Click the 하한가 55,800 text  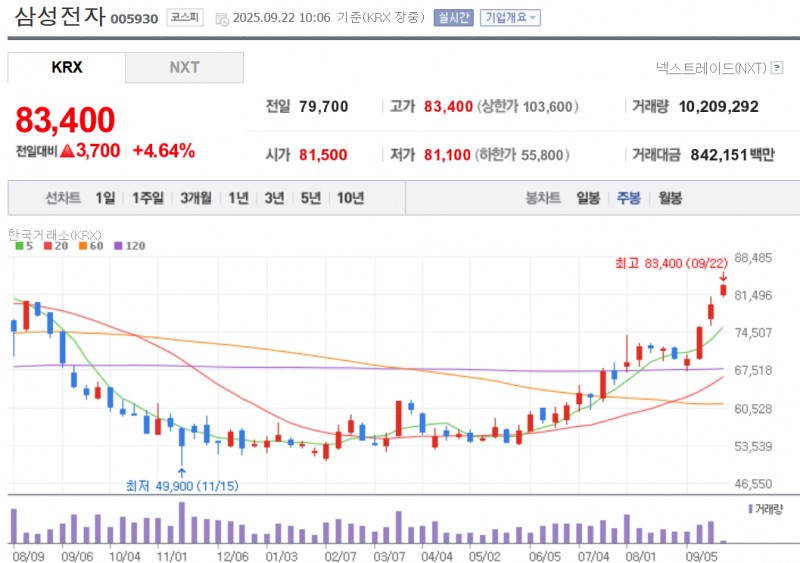coord(522,155)
